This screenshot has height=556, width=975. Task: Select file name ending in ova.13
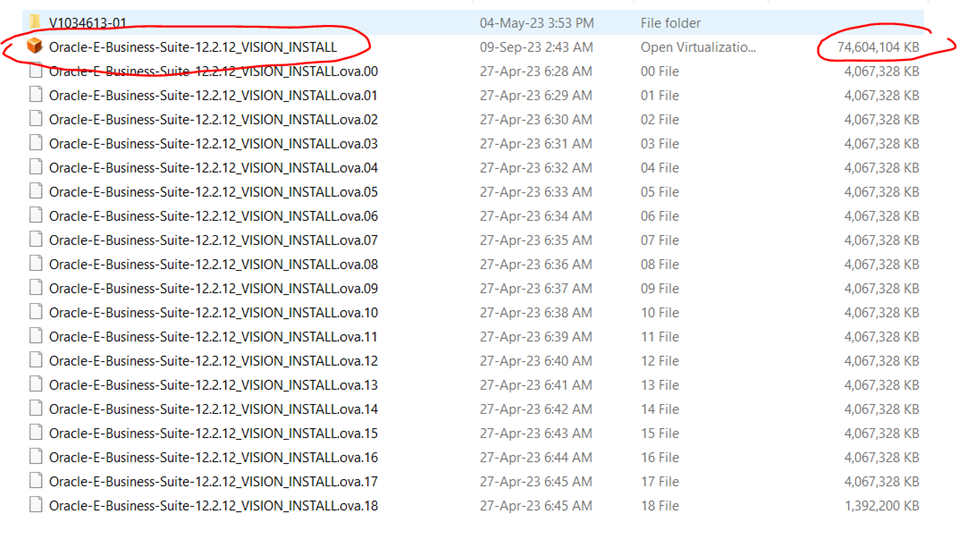[213, 385]
